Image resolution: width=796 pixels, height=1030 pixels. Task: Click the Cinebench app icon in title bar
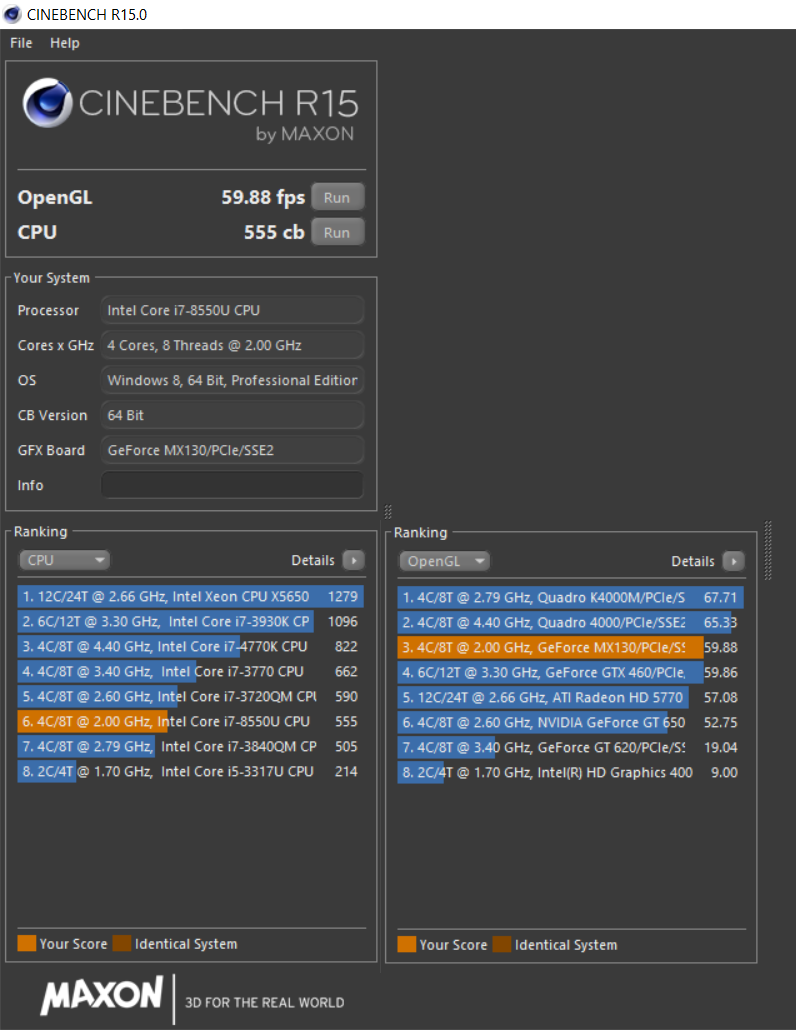point(13,15)
